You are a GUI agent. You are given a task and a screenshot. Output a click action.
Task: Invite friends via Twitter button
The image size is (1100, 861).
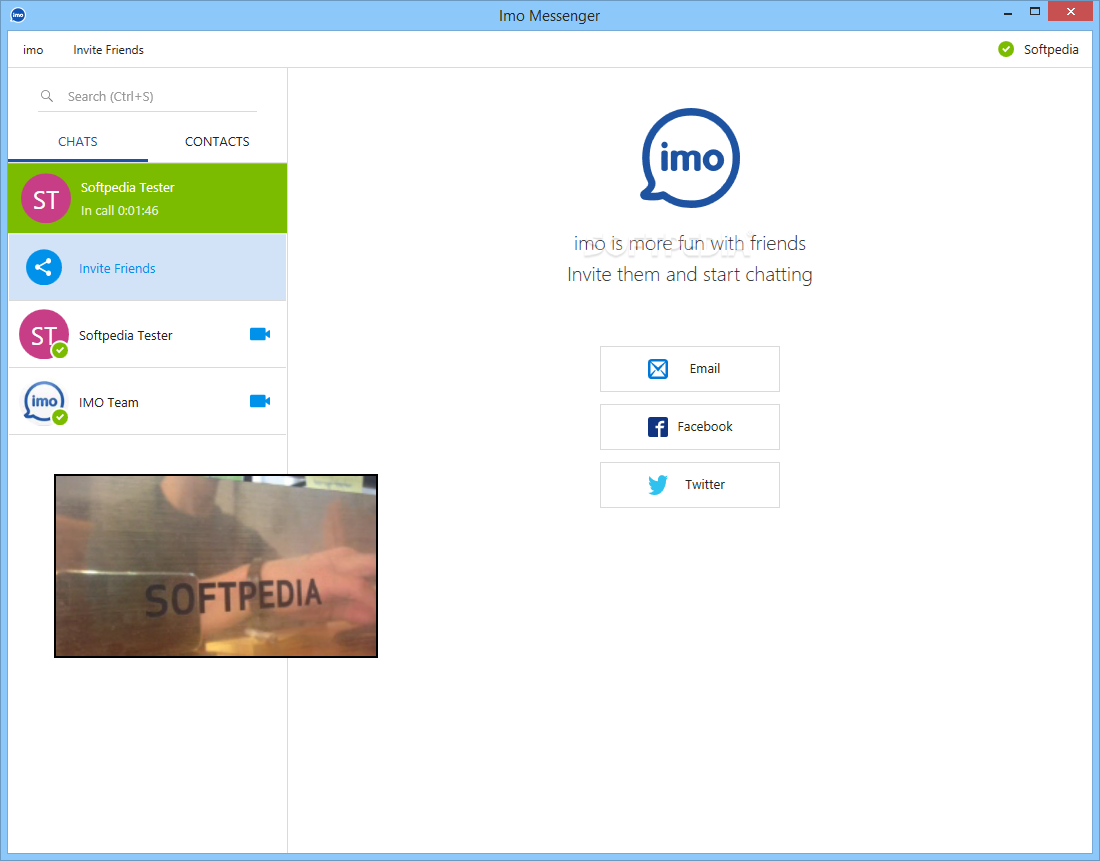(x=690, y=485)
